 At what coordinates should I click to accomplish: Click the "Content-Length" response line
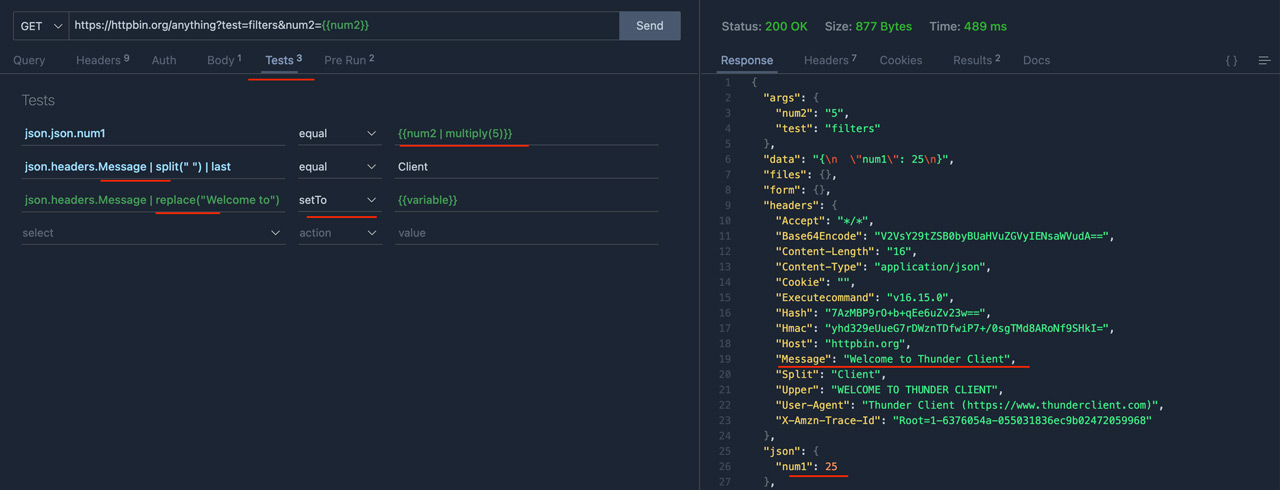[x=846, y=251]
